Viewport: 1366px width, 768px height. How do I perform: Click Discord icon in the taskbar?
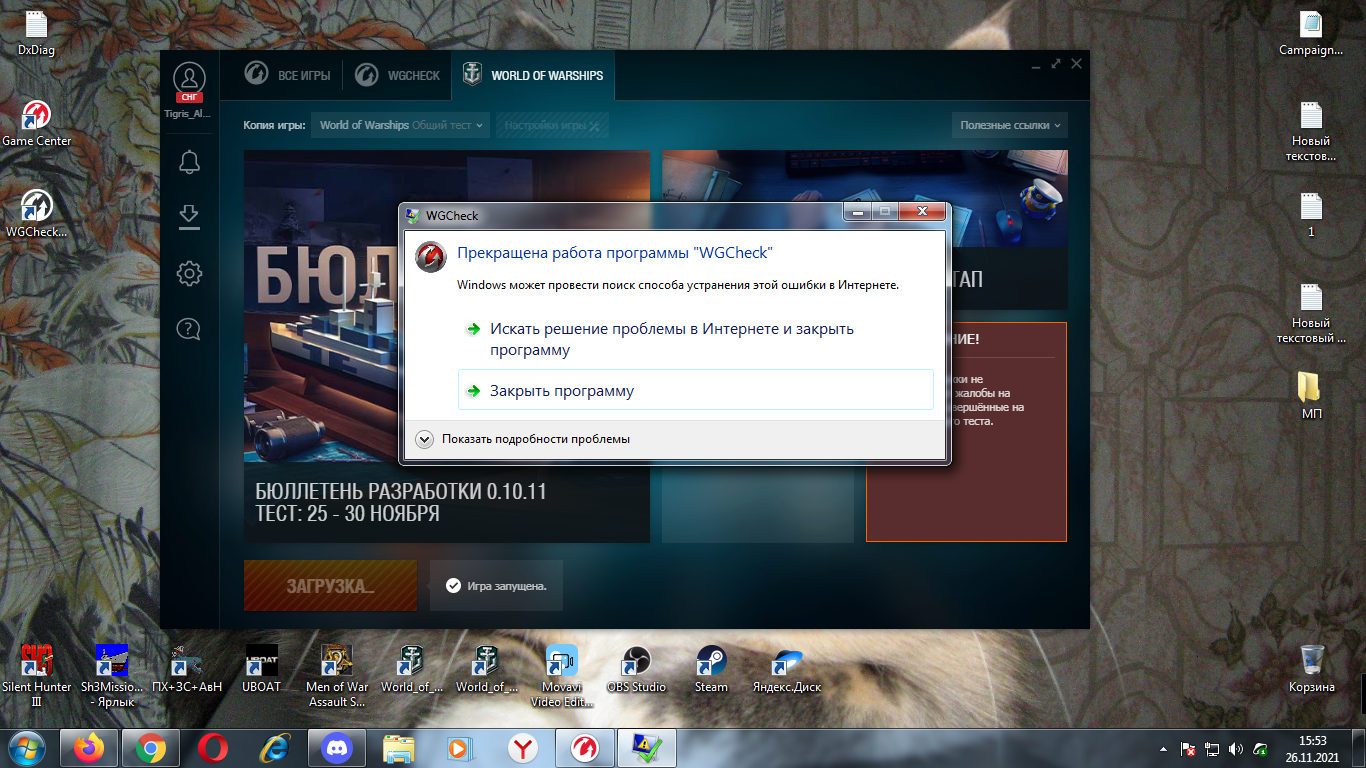(x=337, y=747)
